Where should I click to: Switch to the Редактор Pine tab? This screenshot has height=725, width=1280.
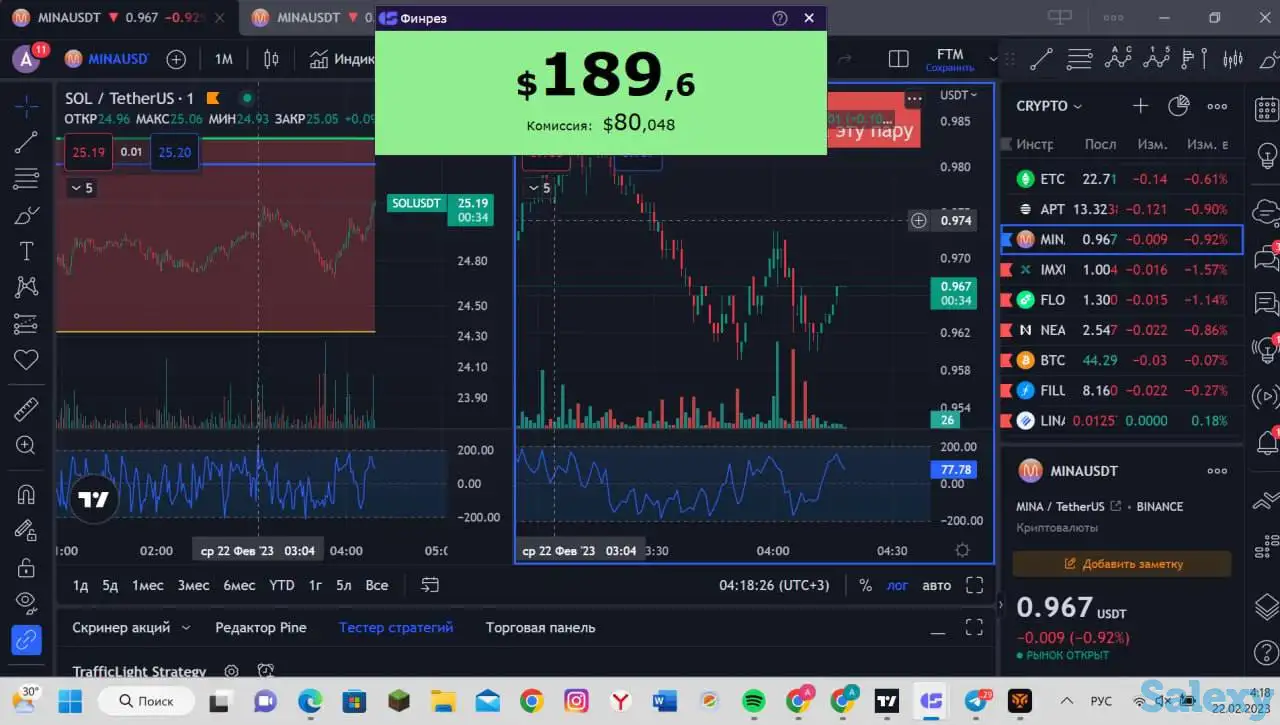[x=260, y=628]
